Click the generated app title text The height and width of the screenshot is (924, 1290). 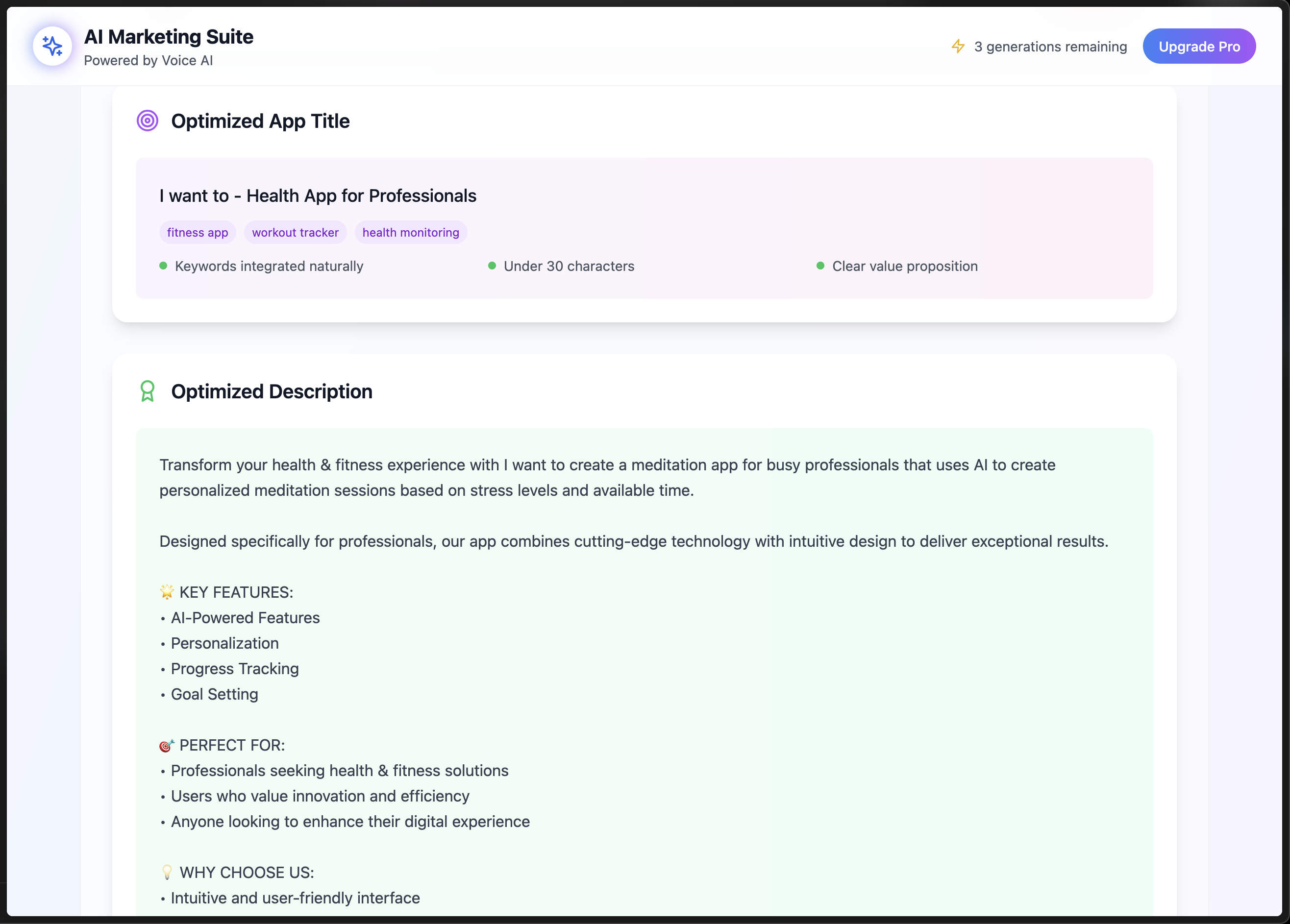[x=318, y=195]
